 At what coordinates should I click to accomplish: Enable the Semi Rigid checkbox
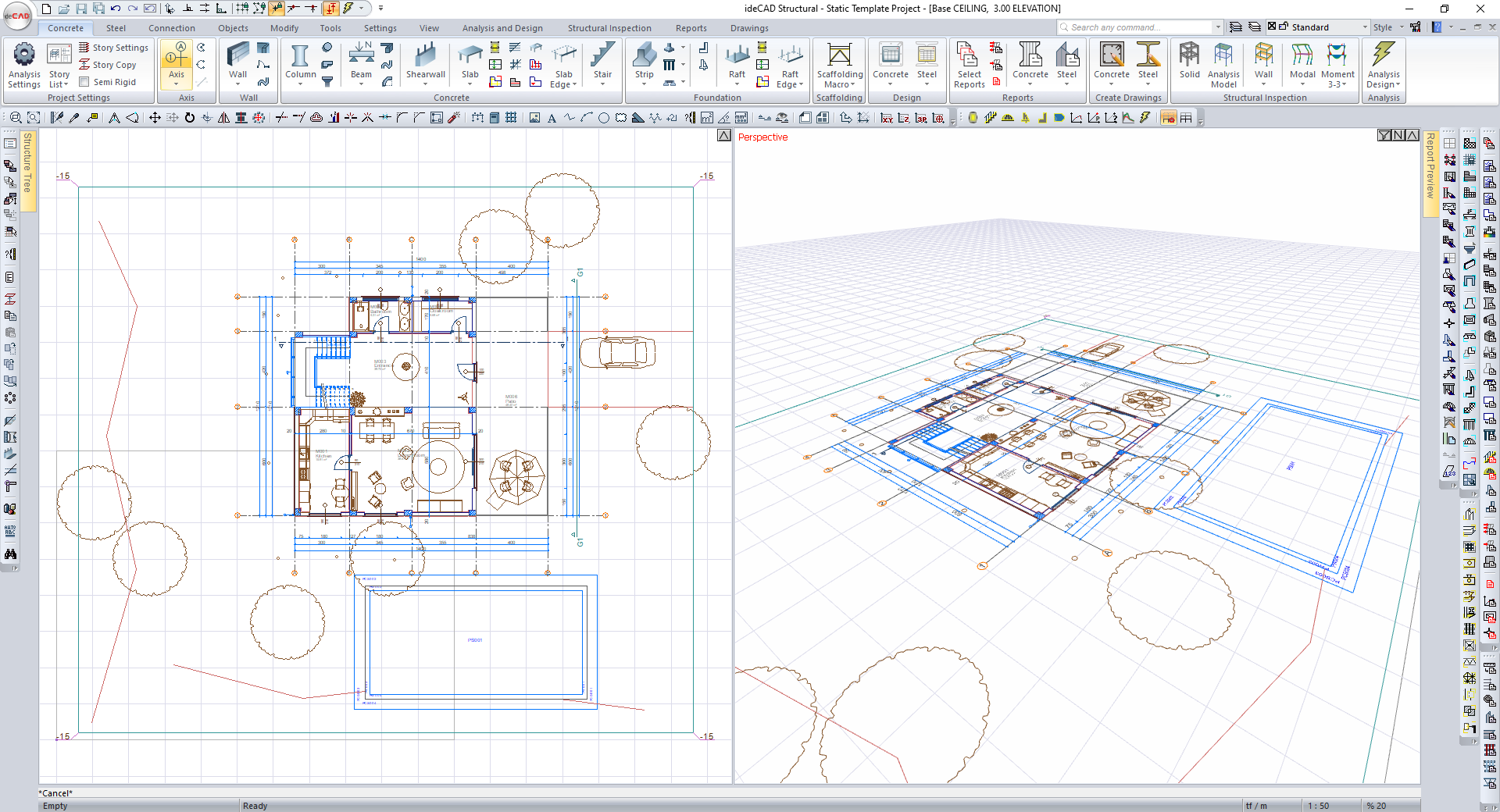coord(84,82)
